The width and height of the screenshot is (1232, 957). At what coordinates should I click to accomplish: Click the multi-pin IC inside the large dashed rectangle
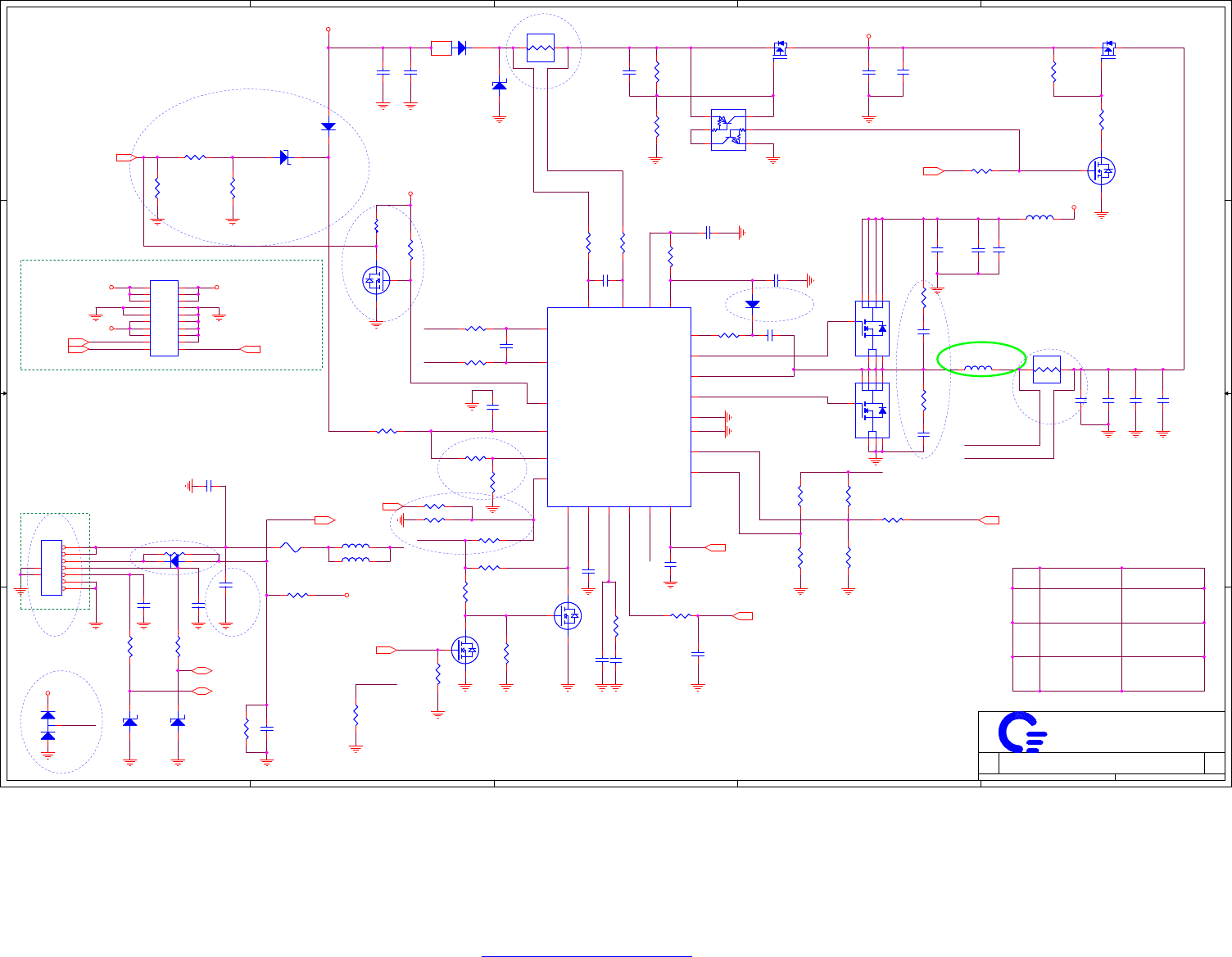[164, 318]
